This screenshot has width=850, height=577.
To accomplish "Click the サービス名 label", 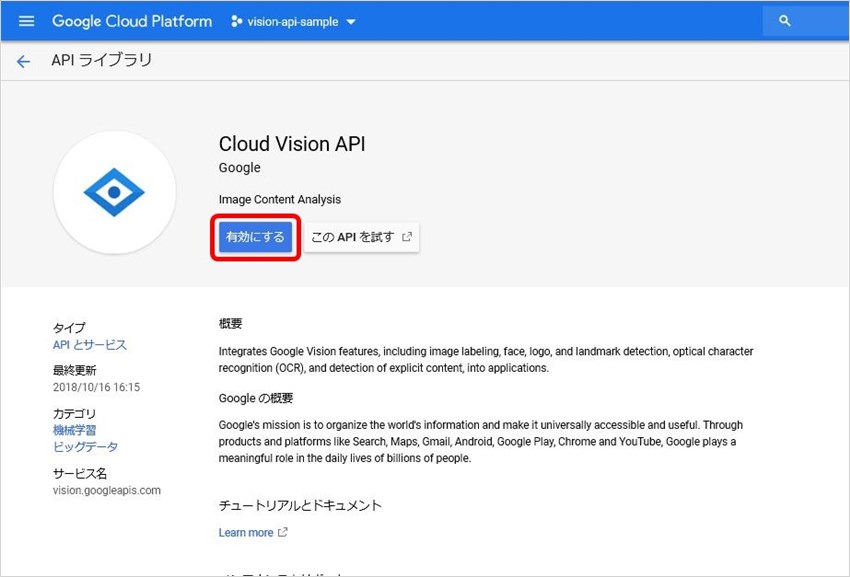I will pyautogui.click(x=80, y=473).
